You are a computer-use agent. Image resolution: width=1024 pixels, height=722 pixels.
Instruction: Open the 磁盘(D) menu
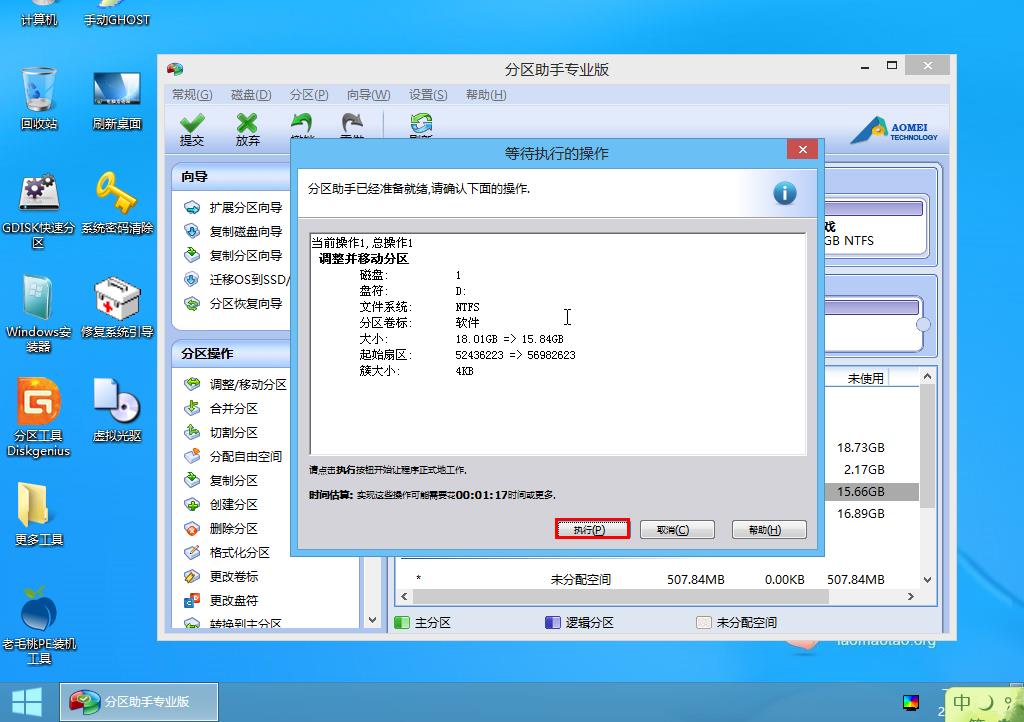251,95
